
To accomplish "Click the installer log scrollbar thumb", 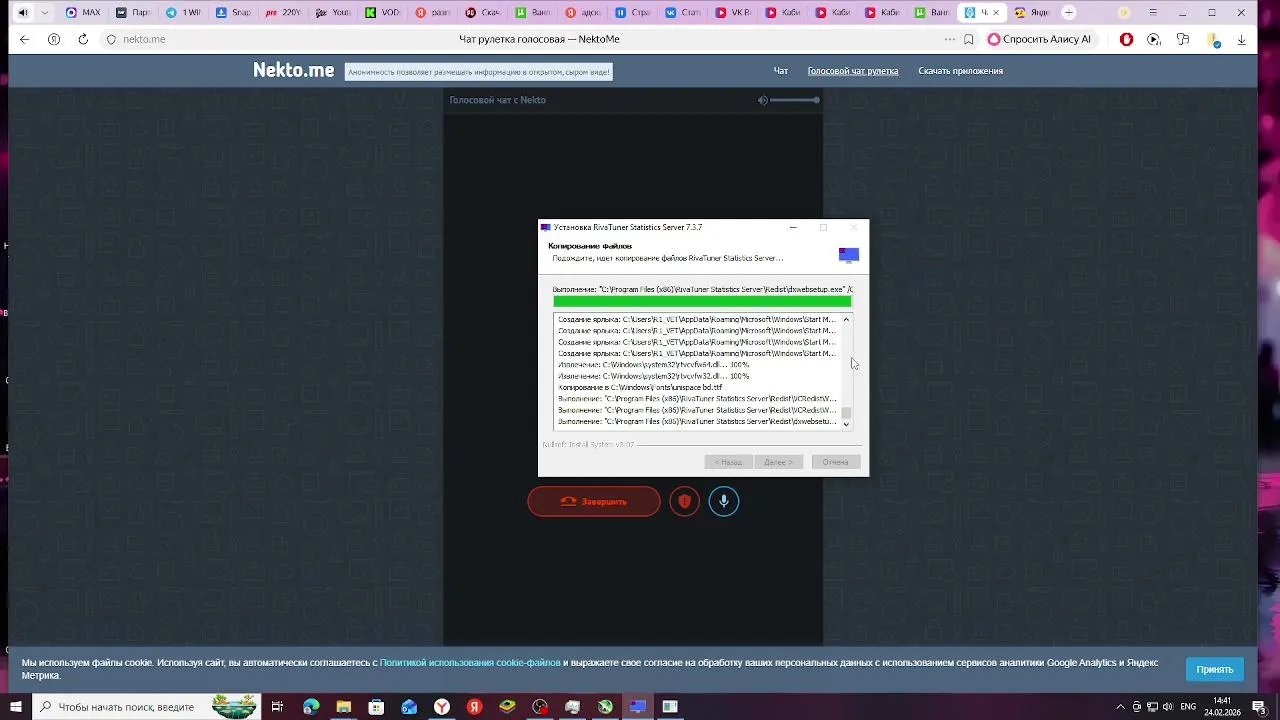I will pyautogui.click(x=846, y=412).
